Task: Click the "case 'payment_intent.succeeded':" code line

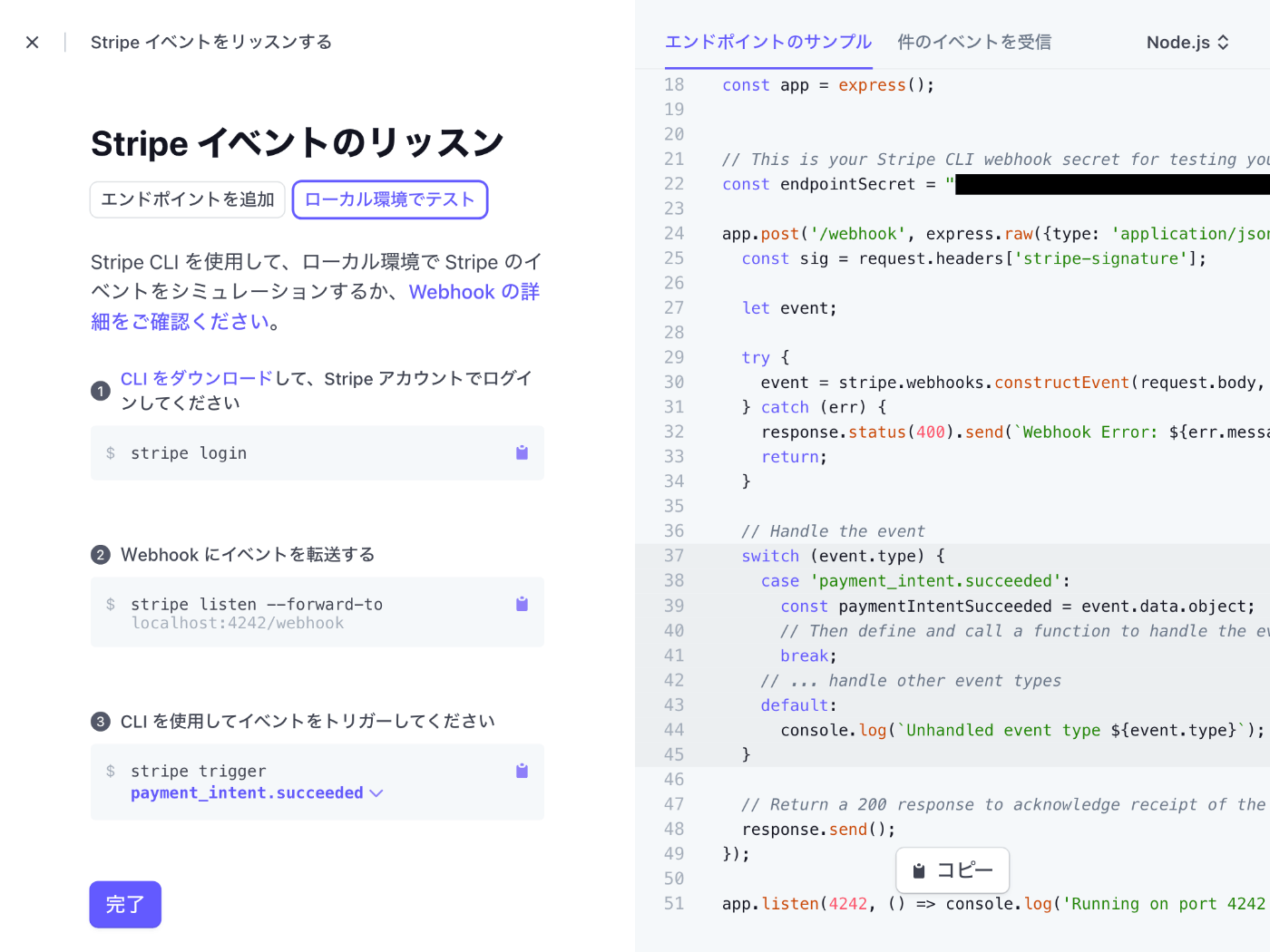Action: click(x=915, y=581)
